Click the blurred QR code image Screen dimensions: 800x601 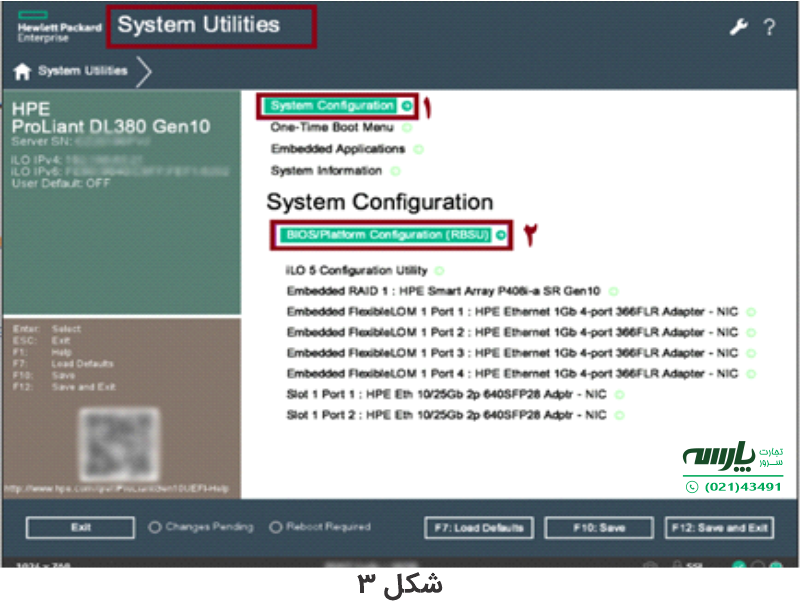point(118,444)
